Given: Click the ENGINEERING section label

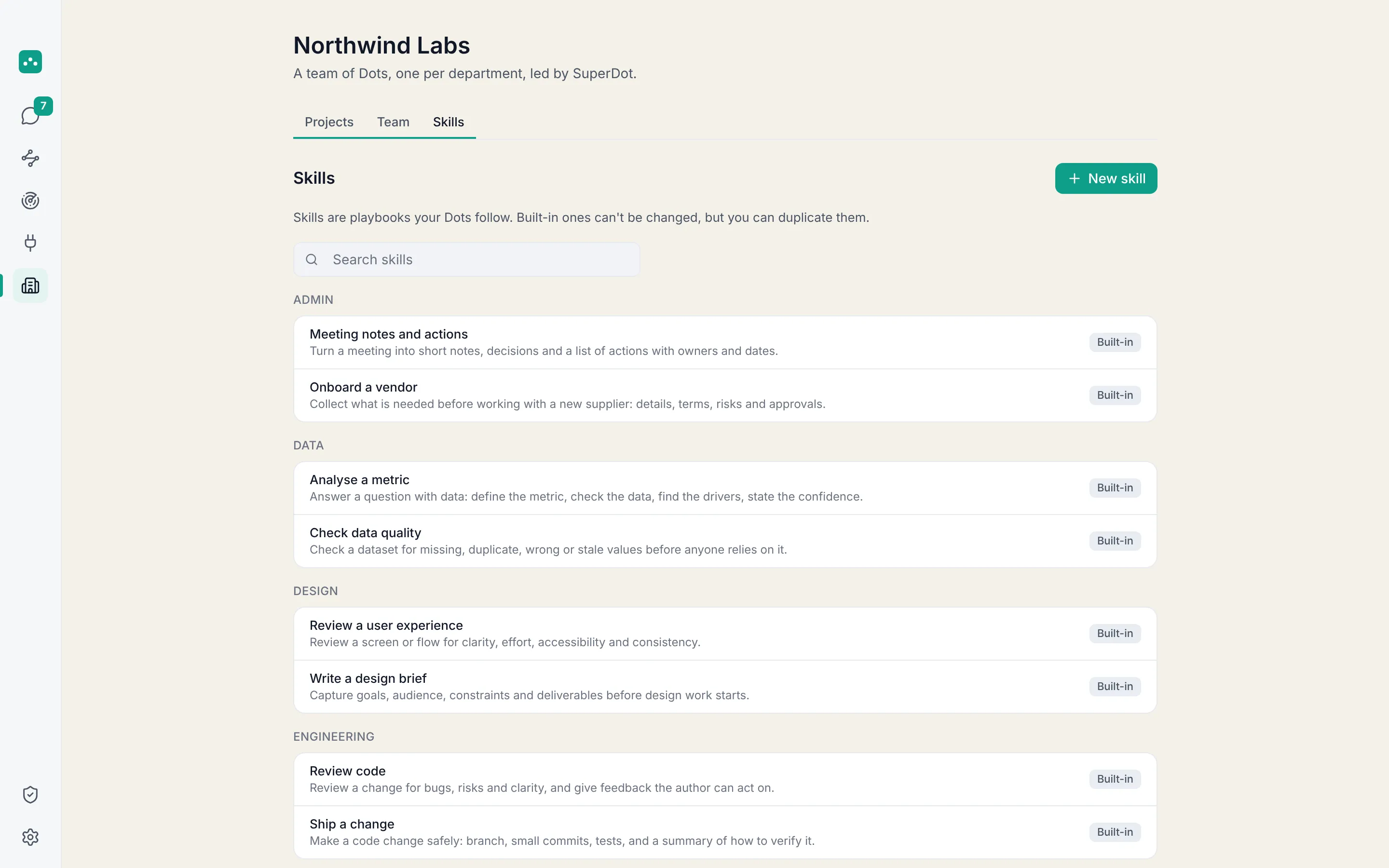Looking at the screenshot, I should [334, 736].
